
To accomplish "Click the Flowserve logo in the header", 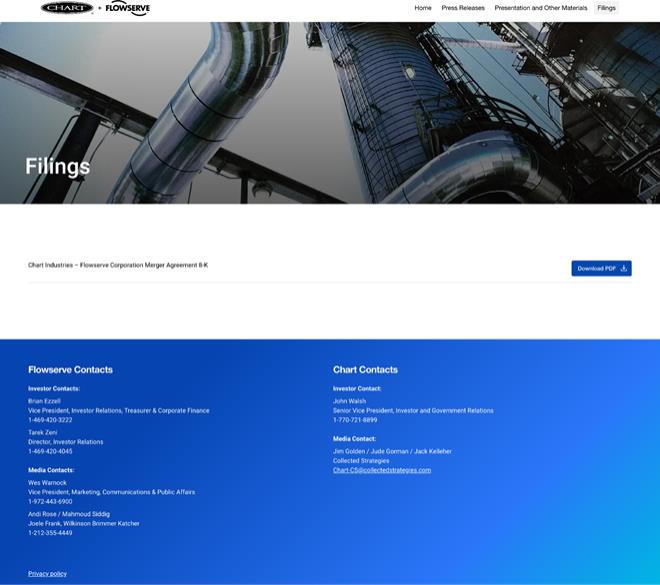I will 128,8.
